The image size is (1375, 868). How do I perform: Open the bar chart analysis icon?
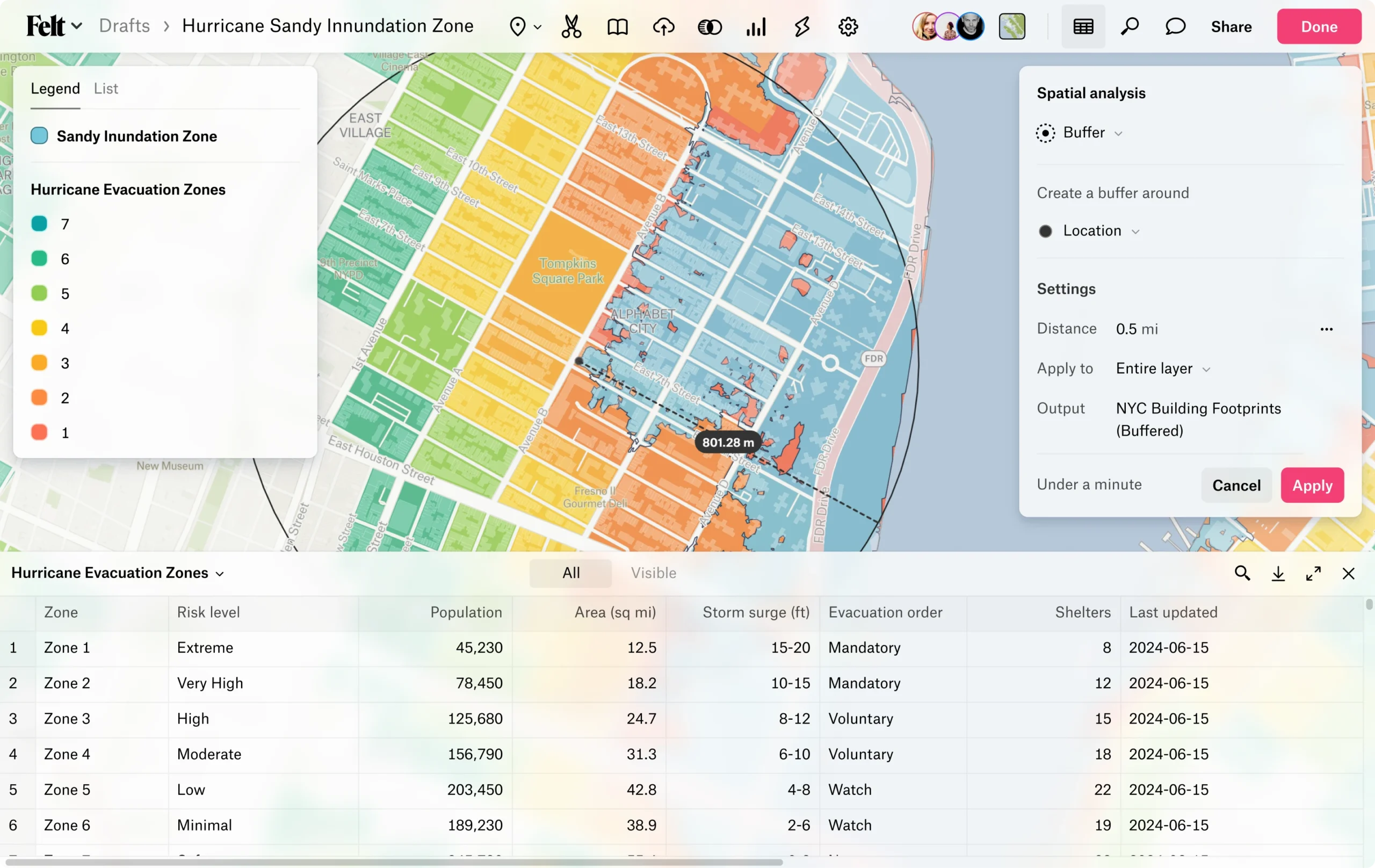point(756,27)
